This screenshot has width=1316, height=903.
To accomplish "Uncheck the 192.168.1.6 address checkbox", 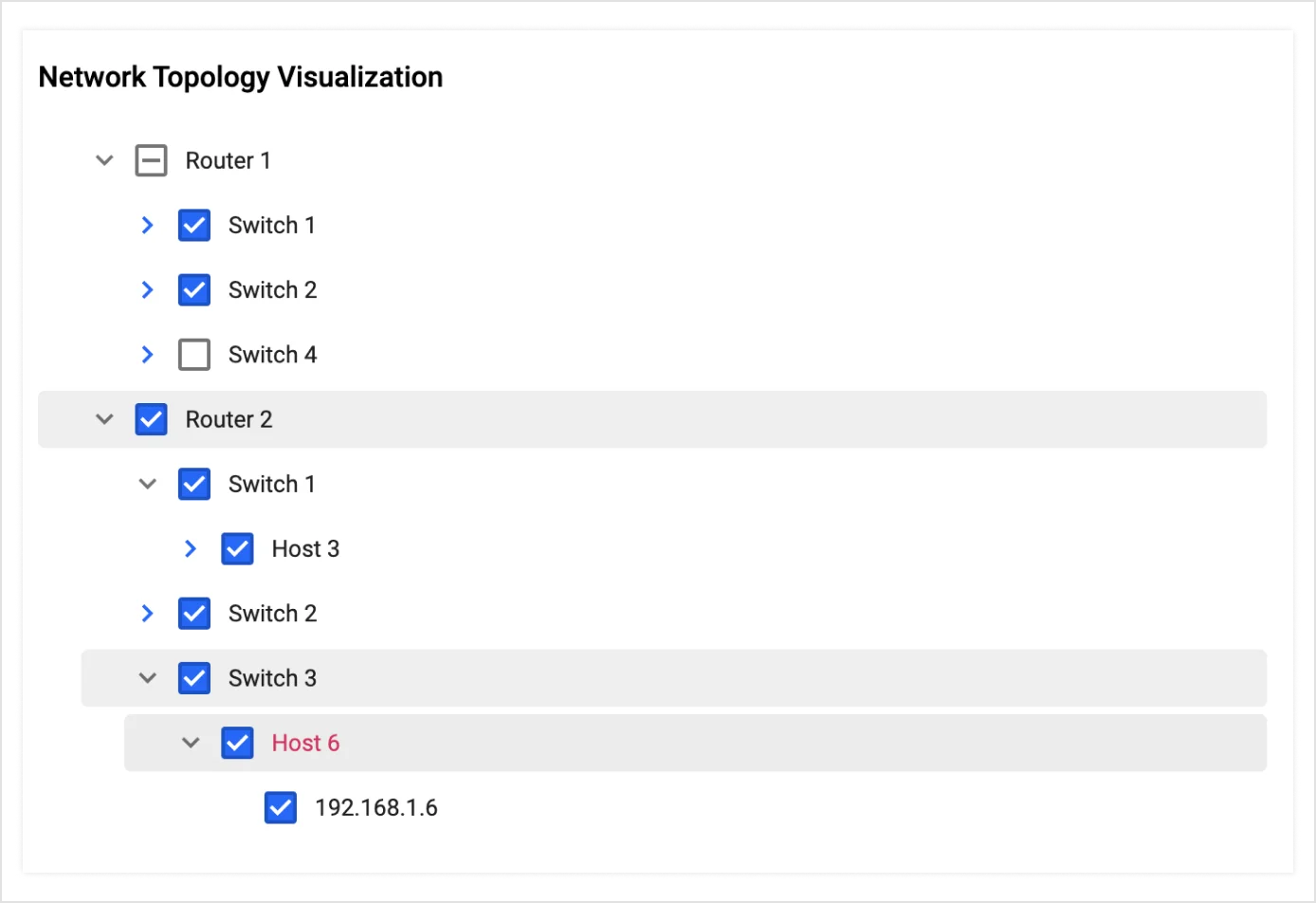I will click(281, 807).
